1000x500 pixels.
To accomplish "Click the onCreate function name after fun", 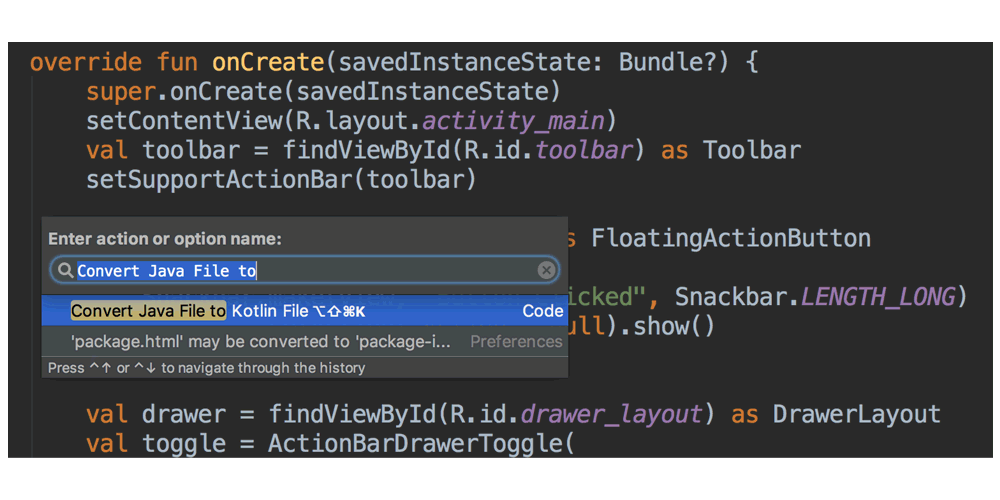I will [x=267, y=62].
